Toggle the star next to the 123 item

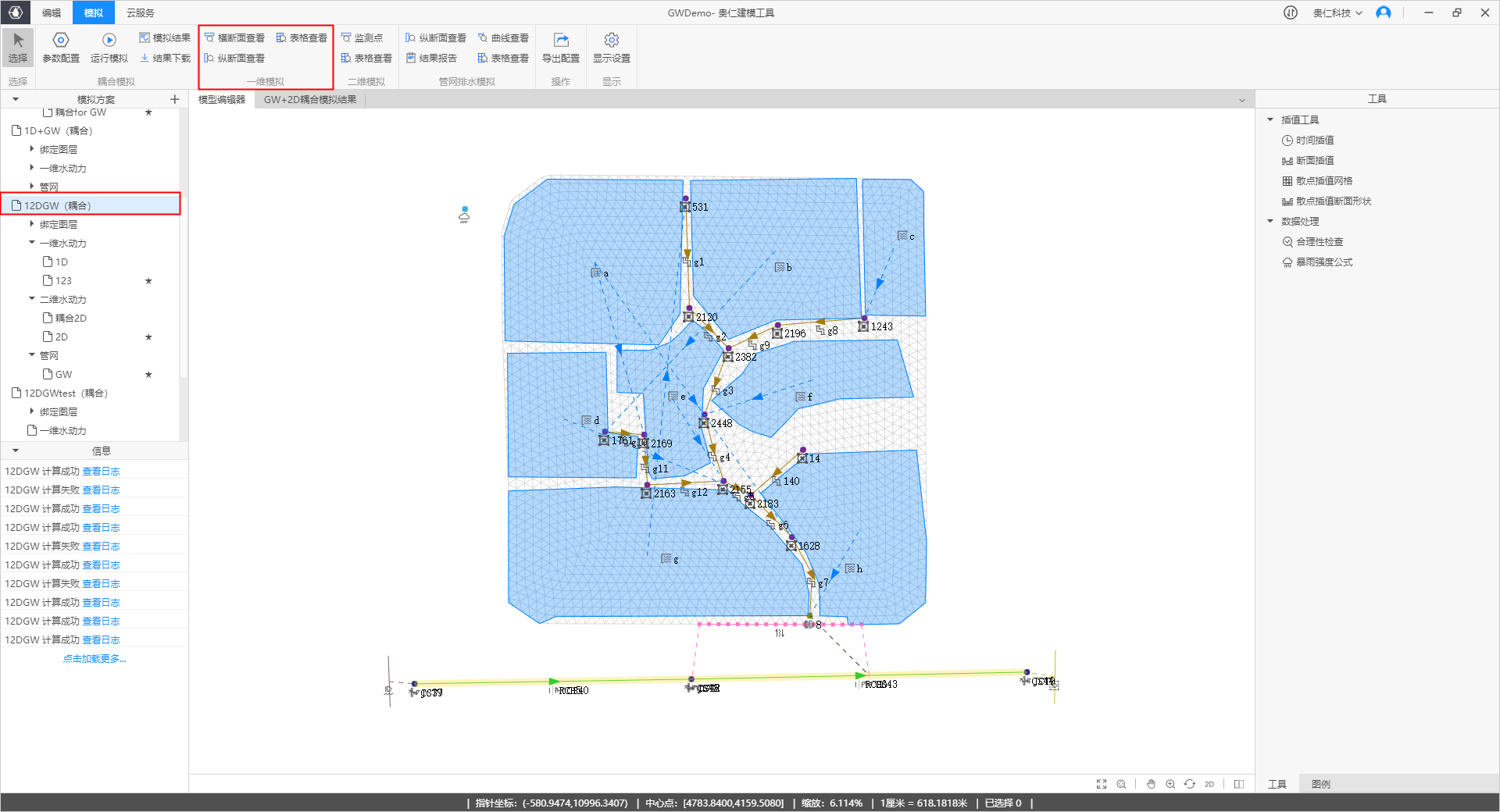[x=148, y=281]
